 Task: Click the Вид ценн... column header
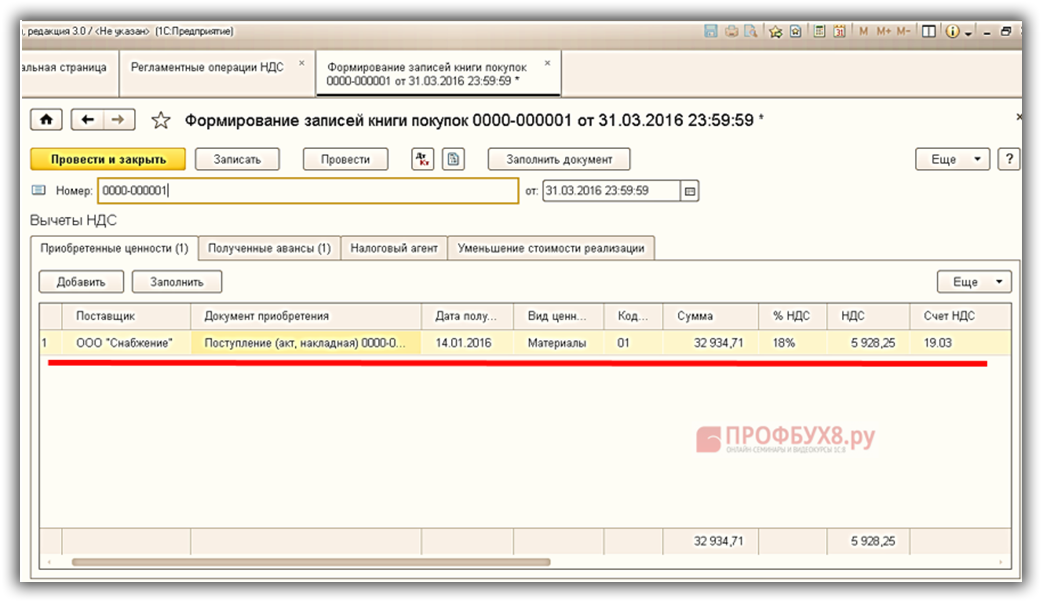558,316
